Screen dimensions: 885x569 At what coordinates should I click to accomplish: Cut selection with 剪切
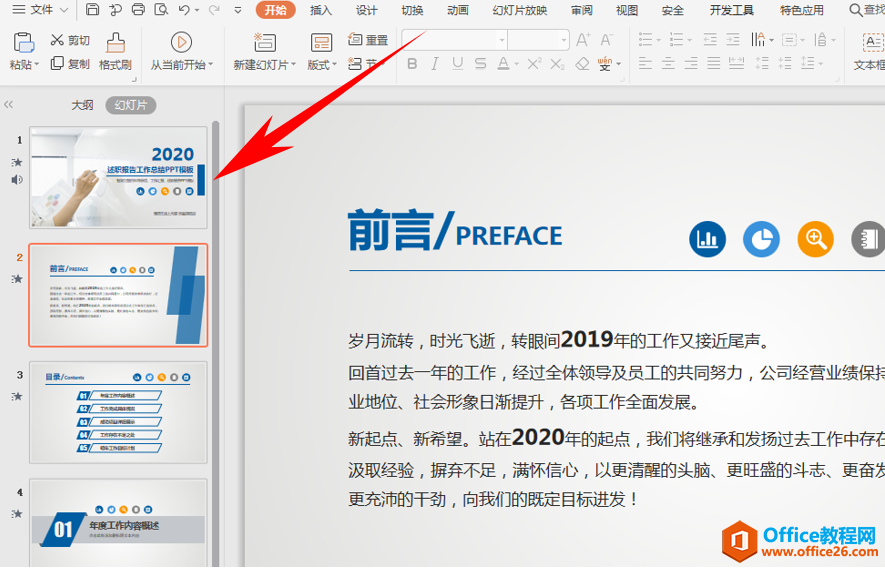(x=70, y=40)
